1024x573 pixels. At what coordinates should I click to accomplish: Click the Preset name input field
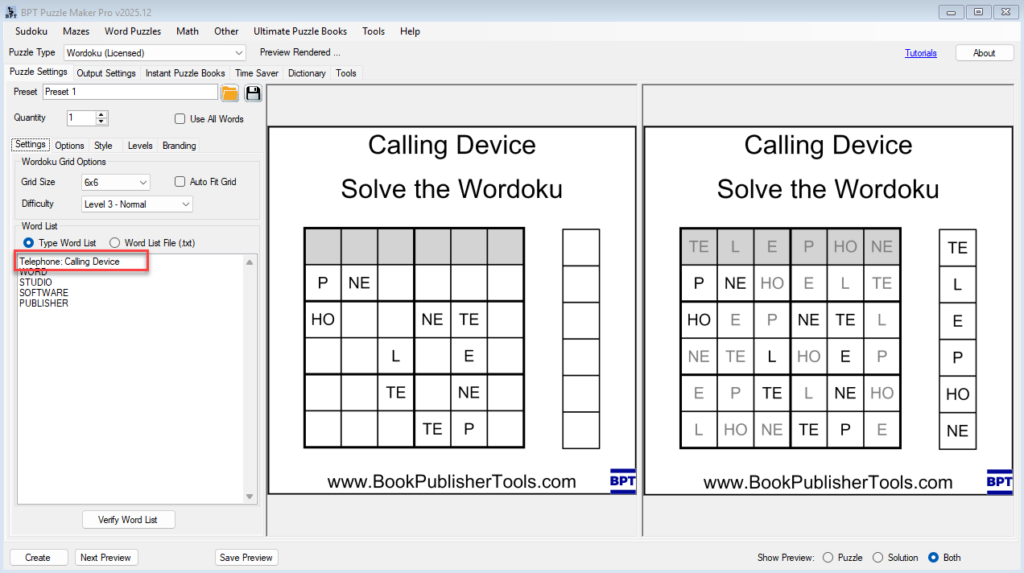(x=130, y=92)
